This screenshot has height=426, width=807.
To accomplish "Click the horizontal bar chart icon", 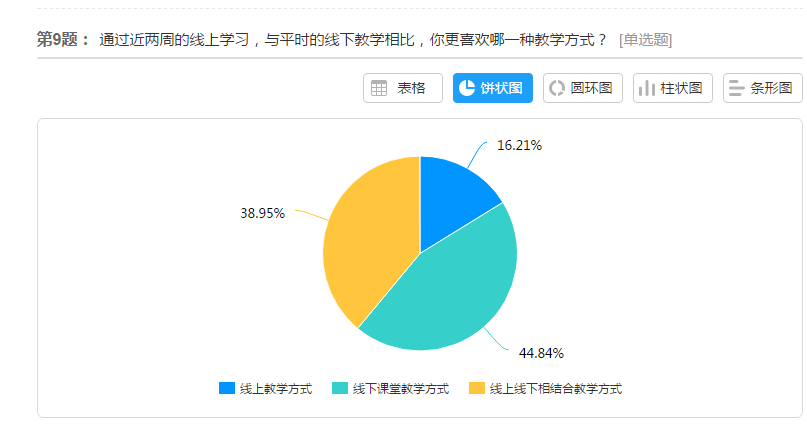I will coord(736,88).
